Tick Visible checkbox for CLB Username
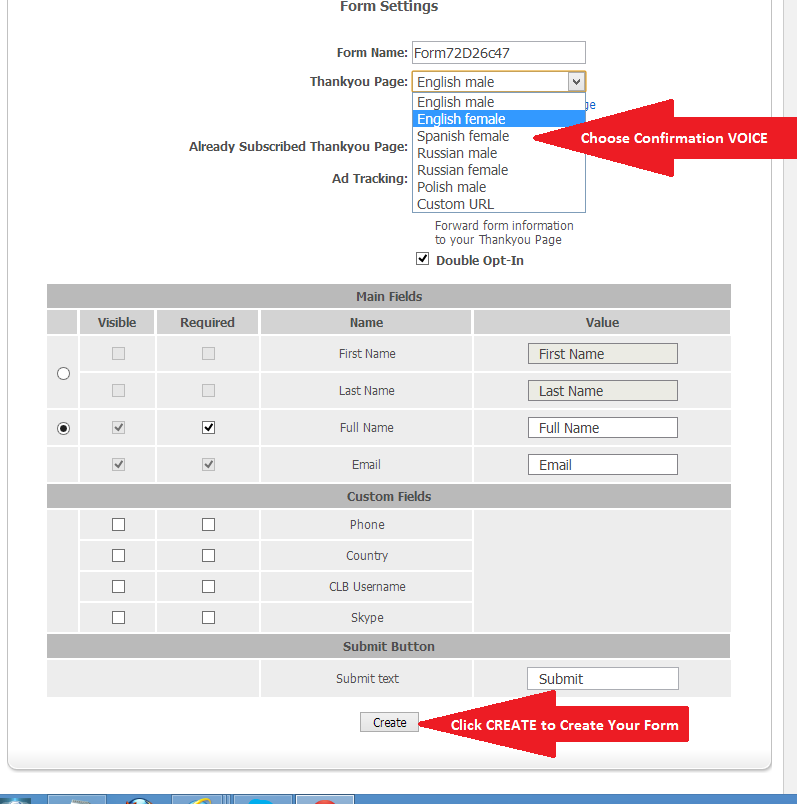This screenshot has height=804, width=797. point(118,587)
